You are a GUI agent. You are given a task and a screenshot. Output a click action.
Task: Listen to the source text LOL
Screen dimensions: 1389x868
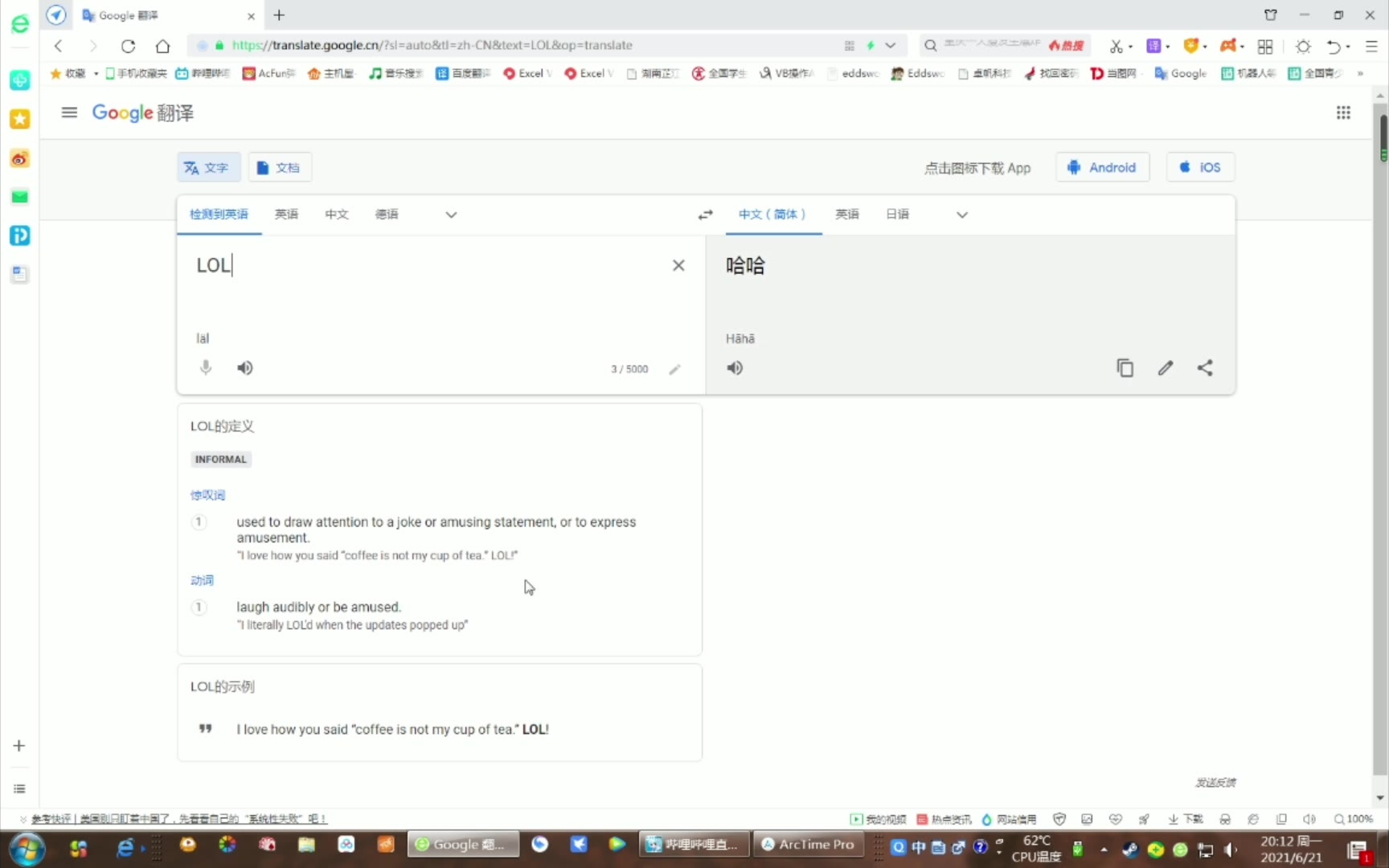245,368
